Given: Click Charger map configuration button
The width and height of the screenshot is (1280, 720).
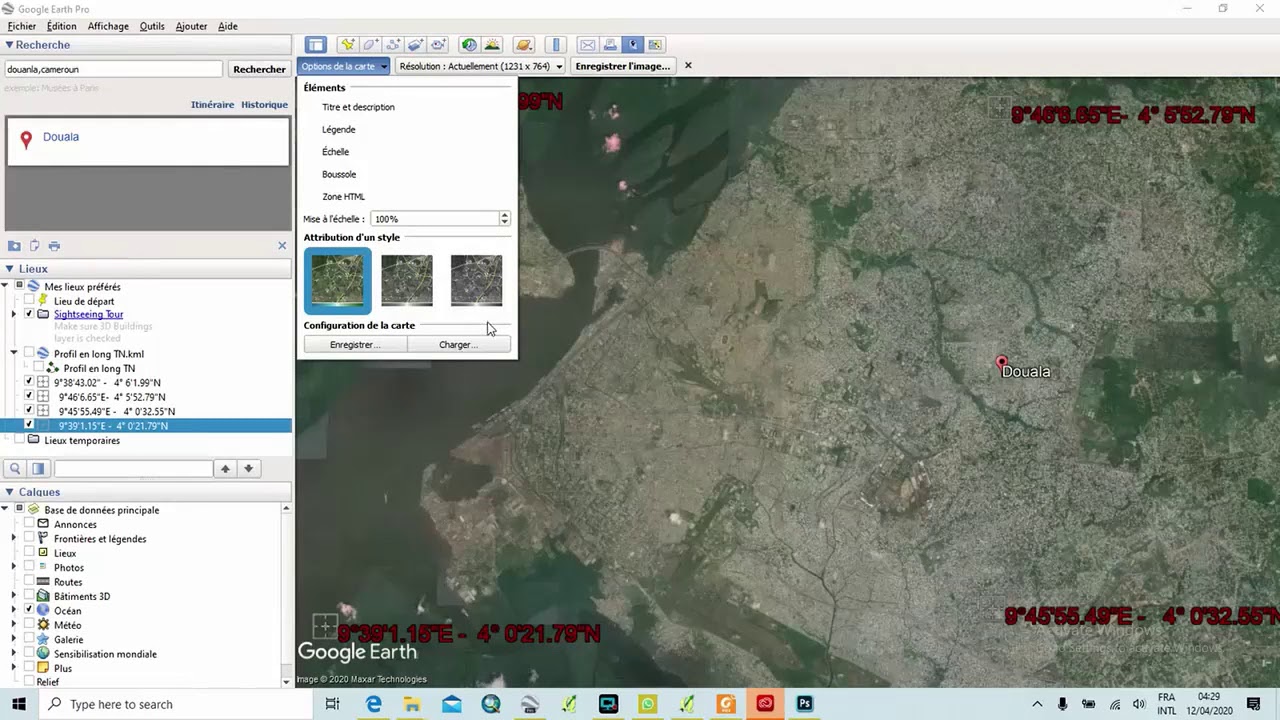Looking at the screenshot, I should tap(459, 345).
